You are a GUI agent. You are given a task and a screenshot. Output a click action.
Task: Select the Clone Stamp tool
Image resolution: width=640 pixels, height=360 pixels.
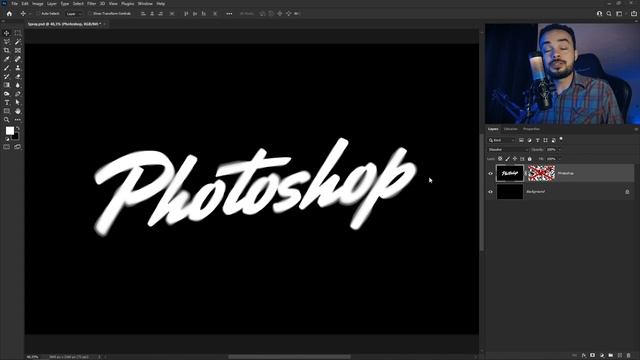point(18,68)
